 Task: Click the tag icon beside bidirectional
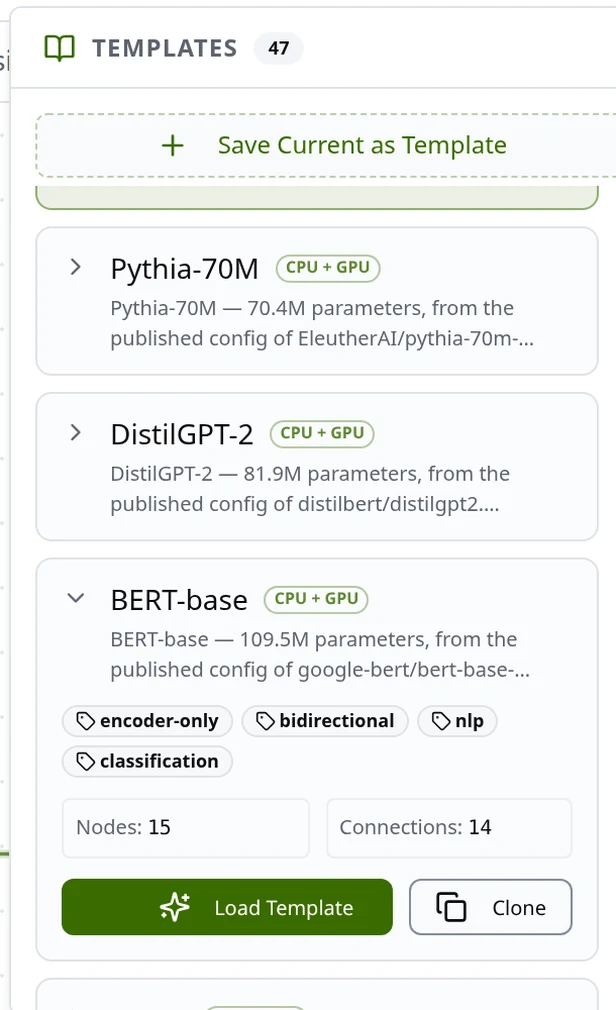pyautogui.click(x=265, y=721)
